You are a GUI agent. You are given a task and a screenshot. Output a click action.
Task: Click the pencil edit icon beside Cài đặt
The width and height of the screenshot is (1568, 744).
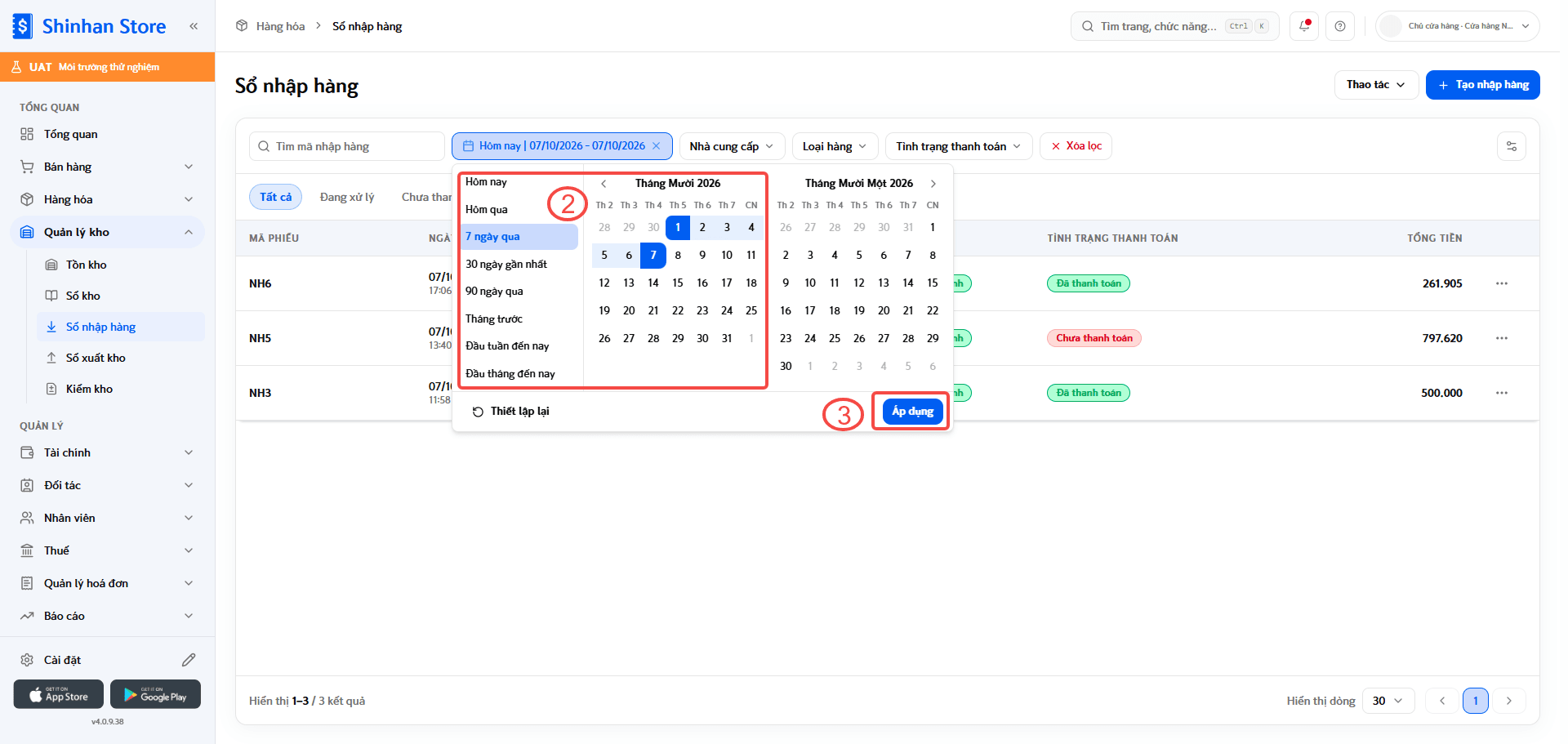pyautogui.click(x=189, y=660)
